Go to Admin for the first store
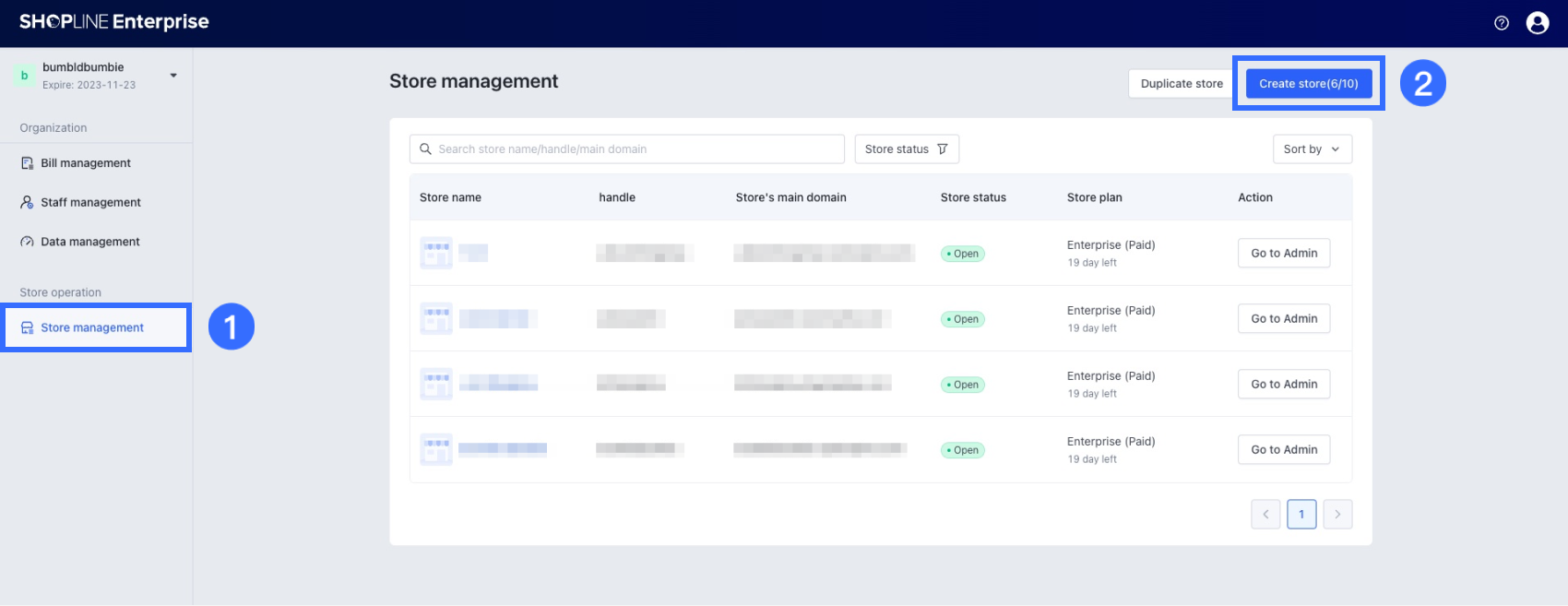 [x=1284, y=254]
